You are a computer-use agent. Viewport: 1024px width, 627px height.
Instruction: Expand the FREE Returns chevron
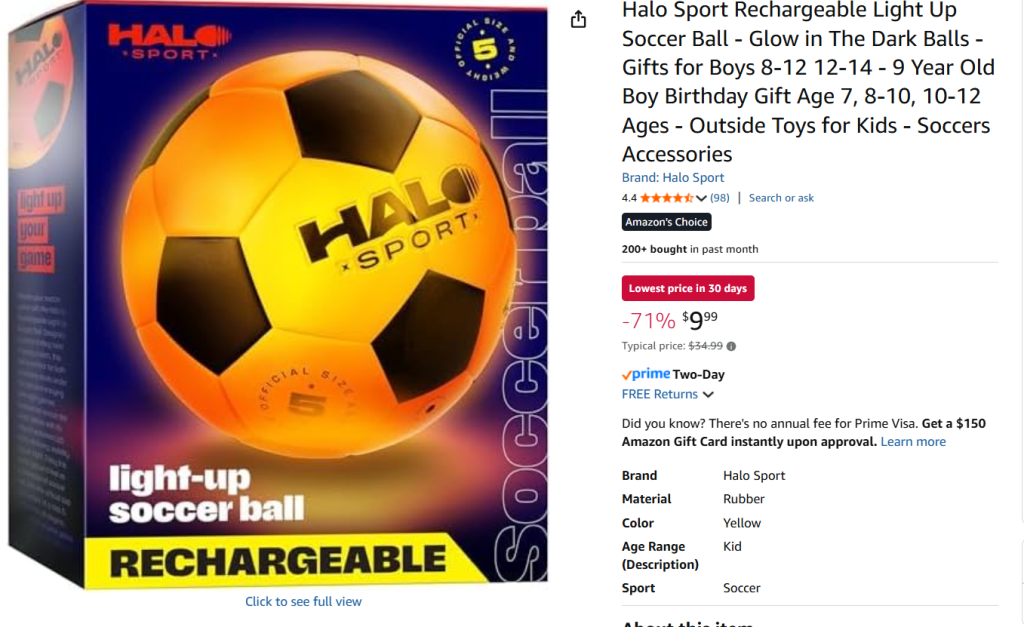pyautogui.click(x=709, y=394)
